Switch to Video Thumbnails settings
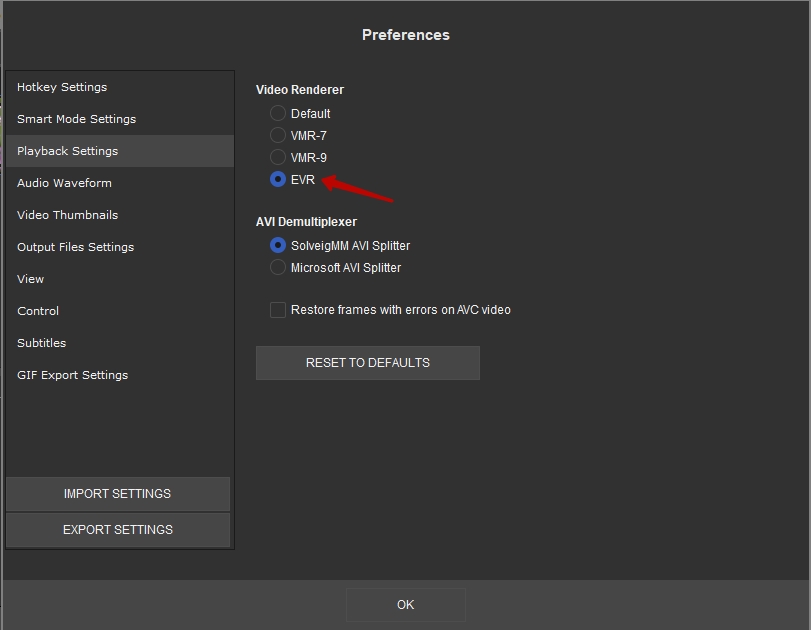Image resolution: width=811 pixels, height=630 pixels. coord(67,215)
